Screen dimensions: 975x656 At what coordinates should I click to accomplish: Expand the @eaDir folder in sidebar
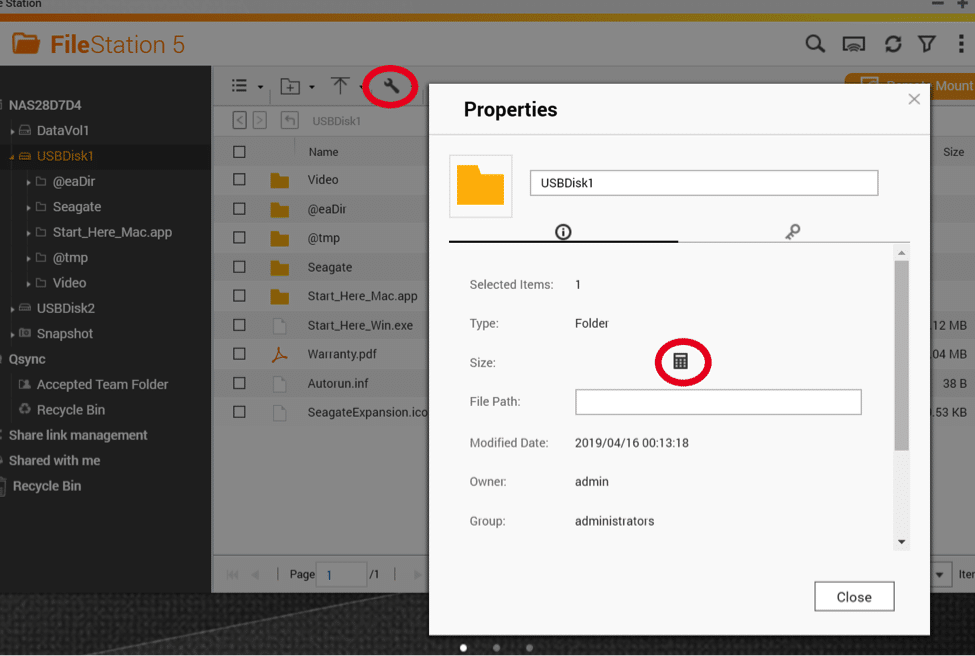[28, 182]
